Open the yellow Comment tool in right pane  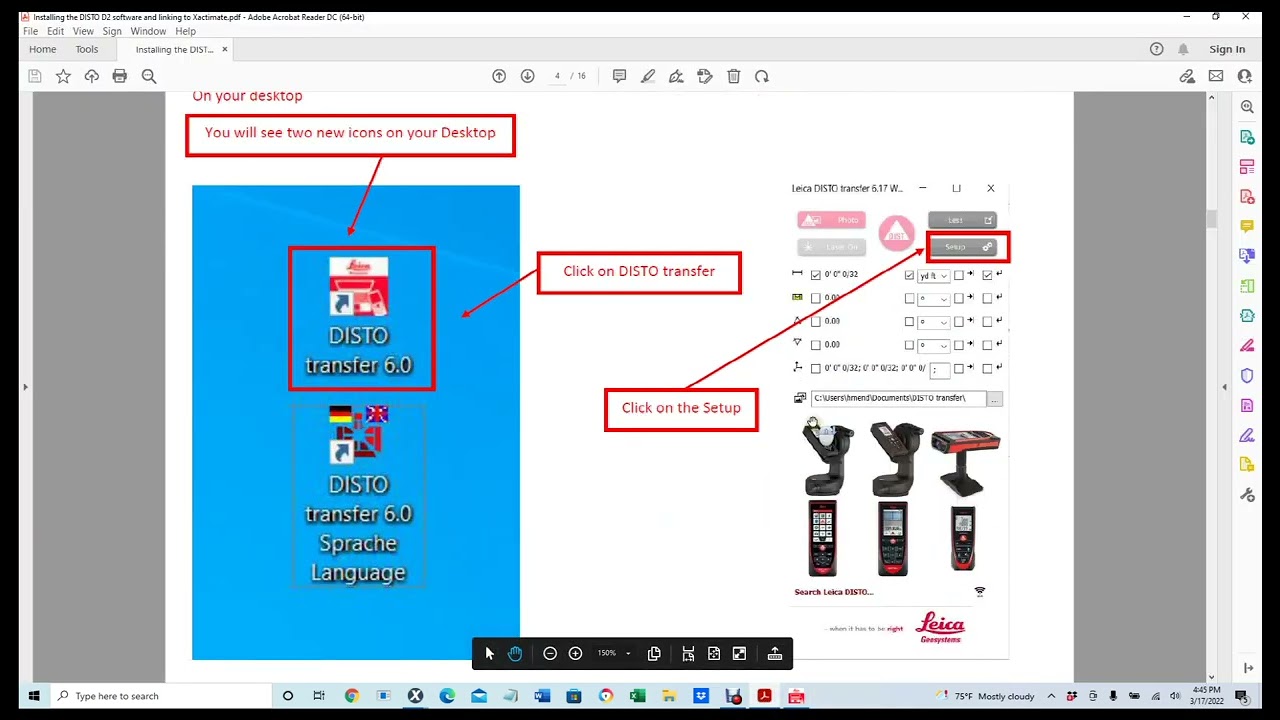point(1247,226)
